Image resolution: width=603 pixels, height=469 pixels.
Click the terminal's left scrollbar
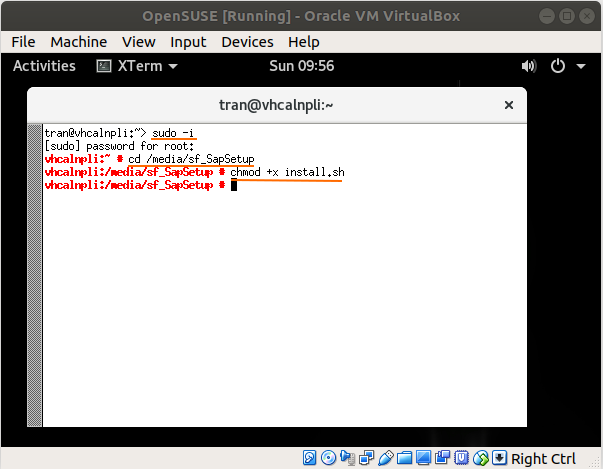tap(35, 275)
